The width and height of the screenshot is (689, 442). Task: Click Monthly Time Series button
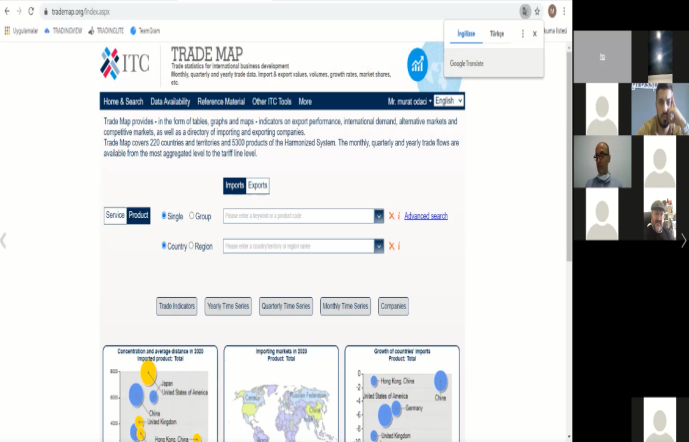(345, 306)
